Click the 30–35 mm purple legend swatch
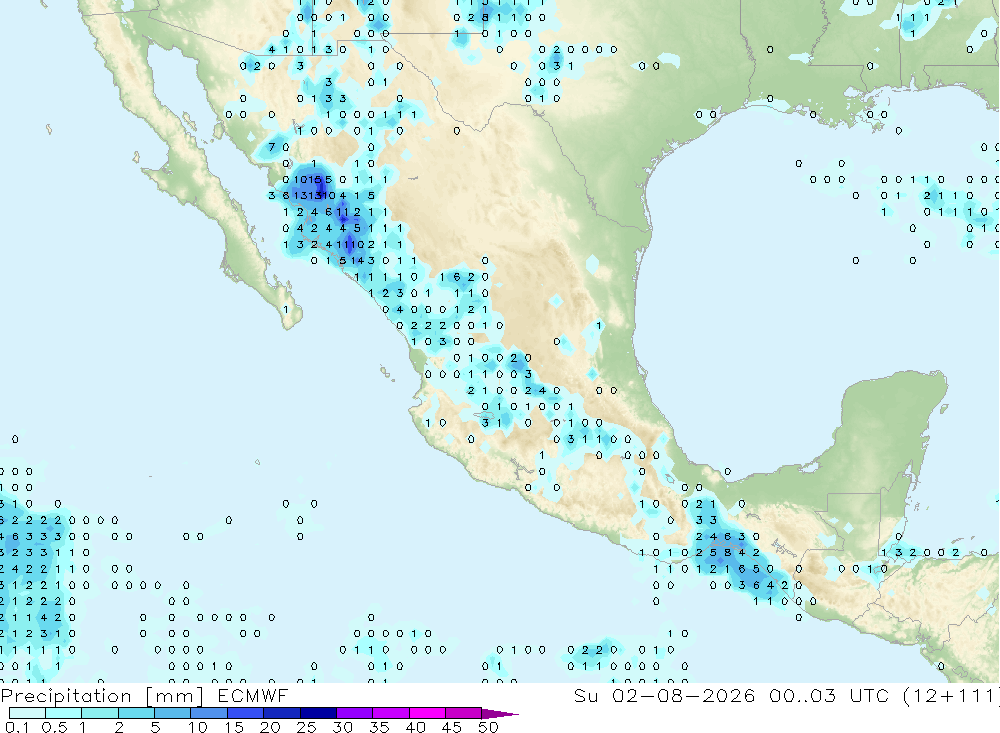Viewport: 1000px width, 733px height. click(x=355, y=713)
